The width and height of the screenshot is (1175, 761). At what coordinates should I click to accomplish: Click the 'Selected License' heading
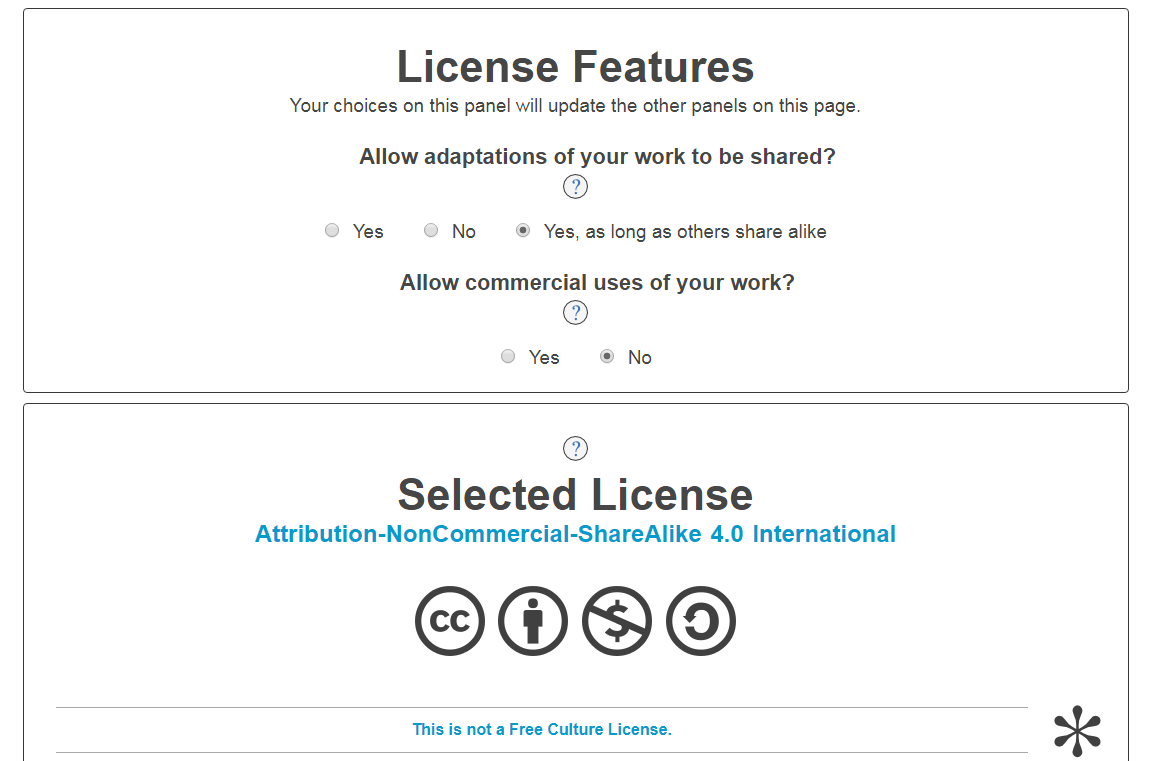coord(575,495)
